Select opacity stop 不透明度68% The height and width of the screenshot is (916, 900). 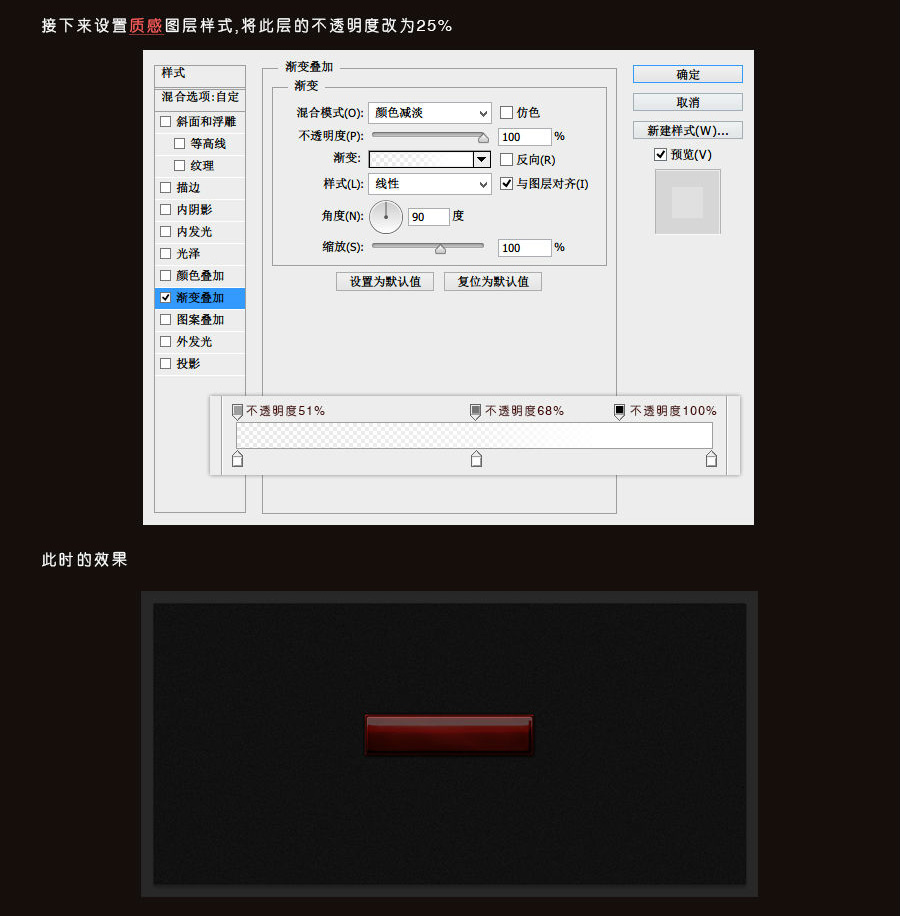[475, 412]
